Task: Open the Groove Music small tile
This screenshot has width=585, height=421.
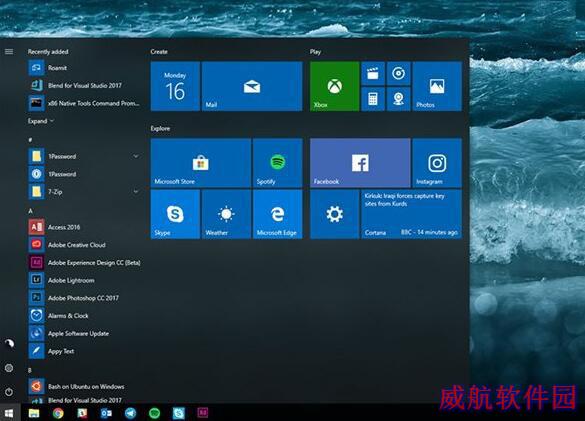Action: (398, 74)
